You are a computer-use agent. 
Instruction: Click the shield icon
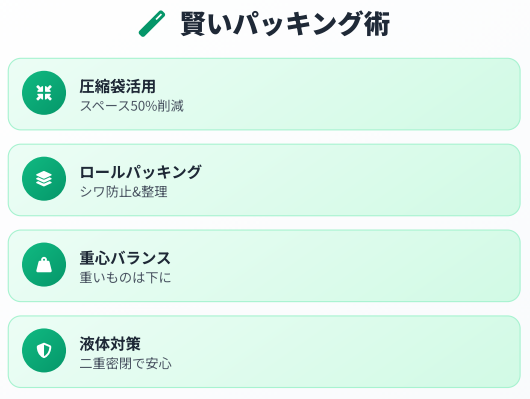(x=44, y=350)
